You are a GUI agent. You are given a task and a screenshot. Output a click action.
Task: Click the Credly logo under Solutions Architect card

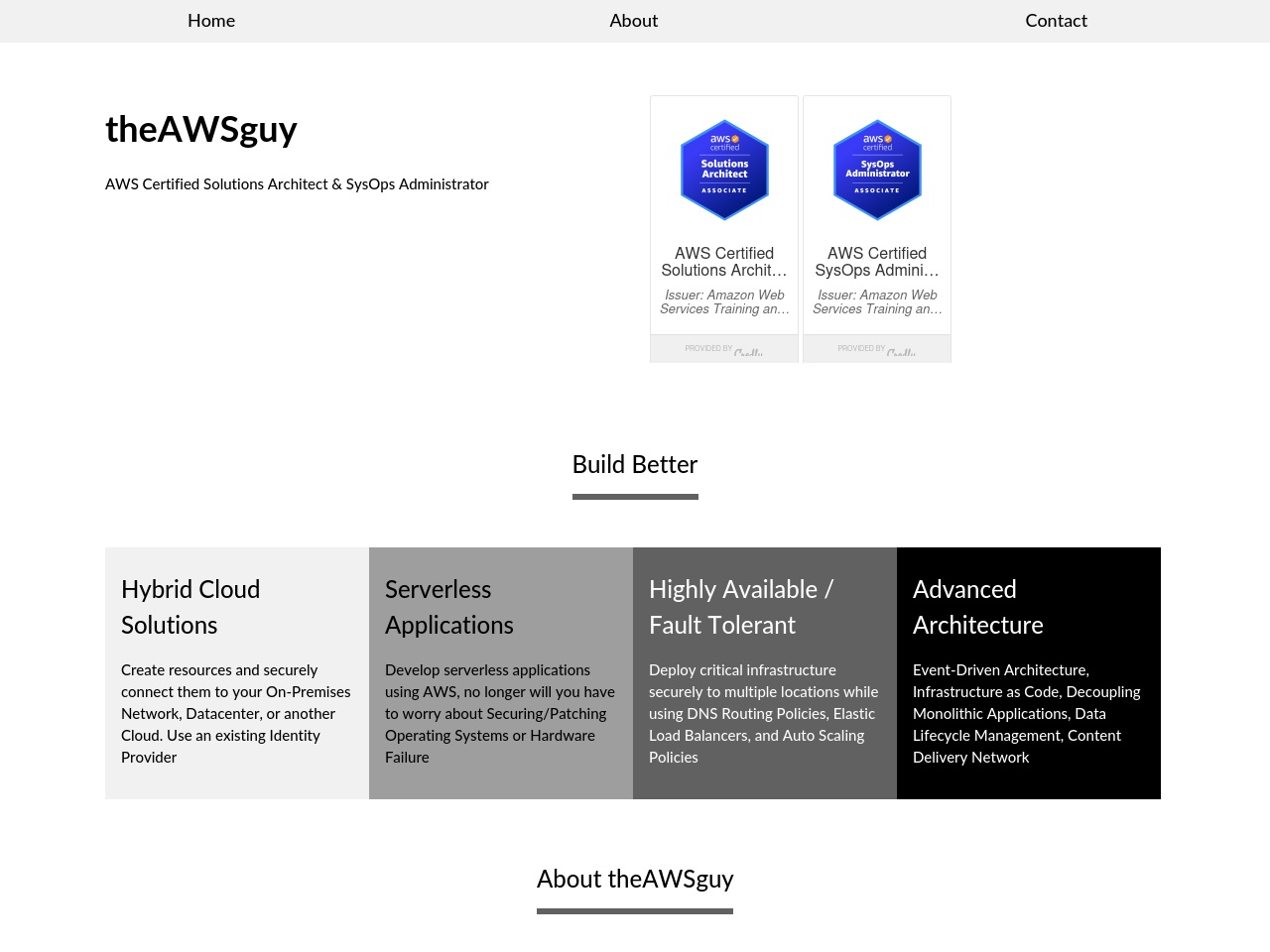point(748,351)
